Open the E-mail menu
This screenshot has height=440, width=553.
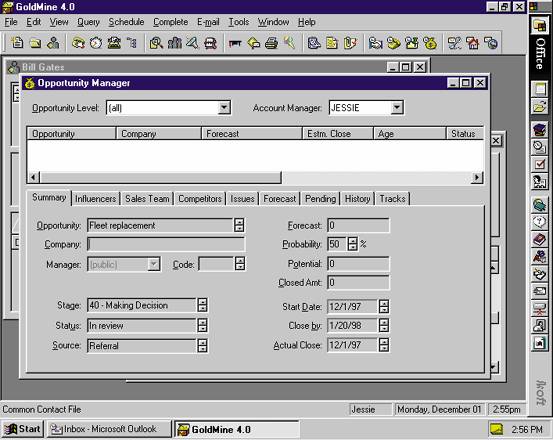point(208,22)
